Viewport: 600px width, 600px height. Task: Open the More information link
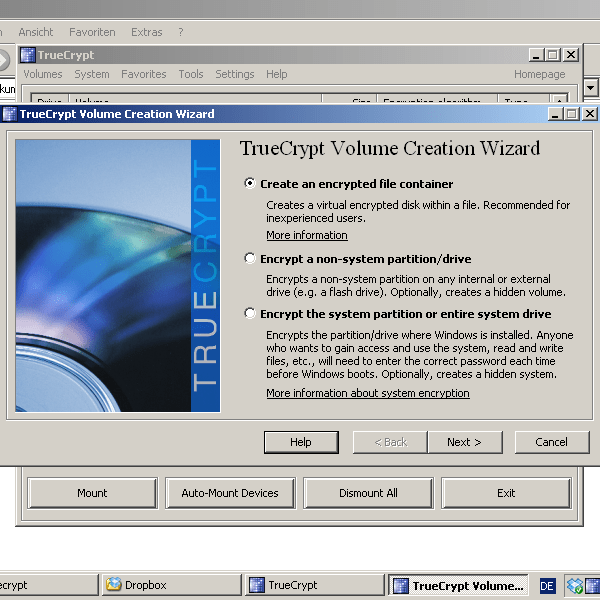click(307, 235)
